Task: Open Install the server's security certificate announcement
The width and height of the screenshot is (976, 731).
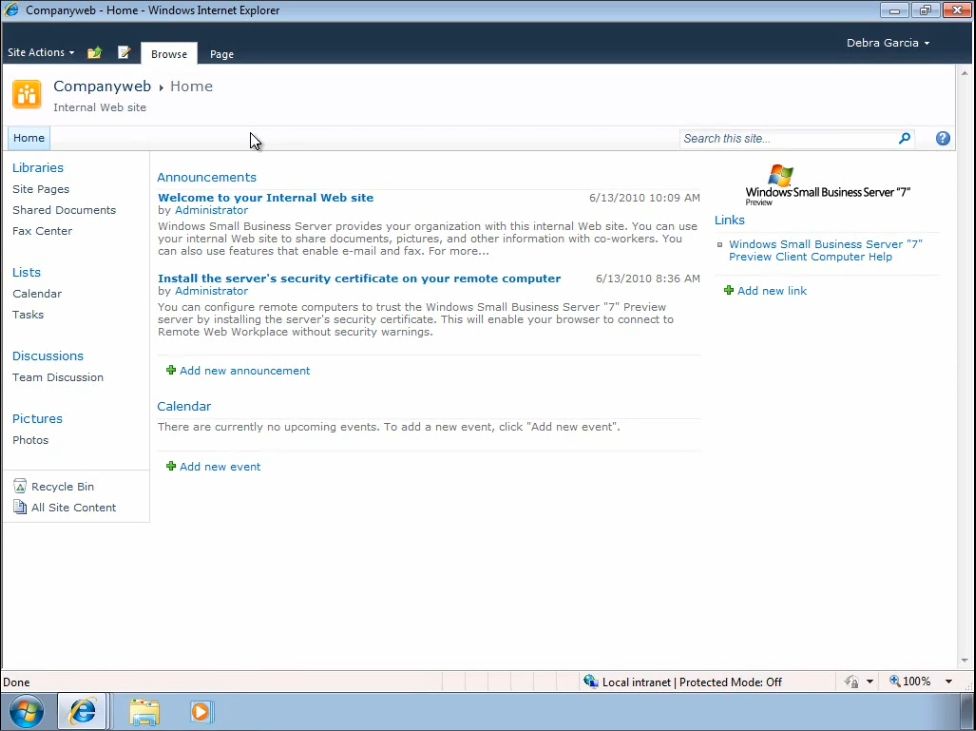Action: coord(359,278)
